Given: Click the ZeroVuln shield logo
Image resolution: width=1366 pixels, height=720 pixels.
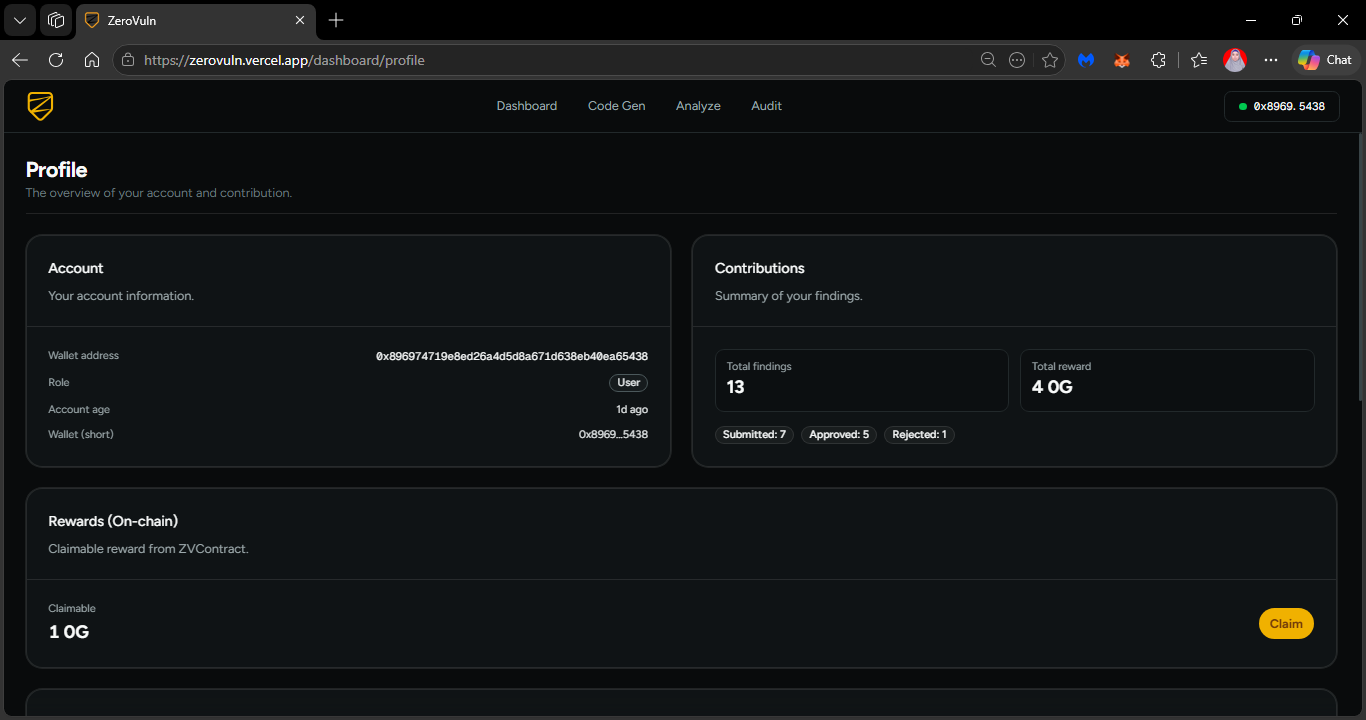Looking at the screenshot, I should tap(40, 106).
